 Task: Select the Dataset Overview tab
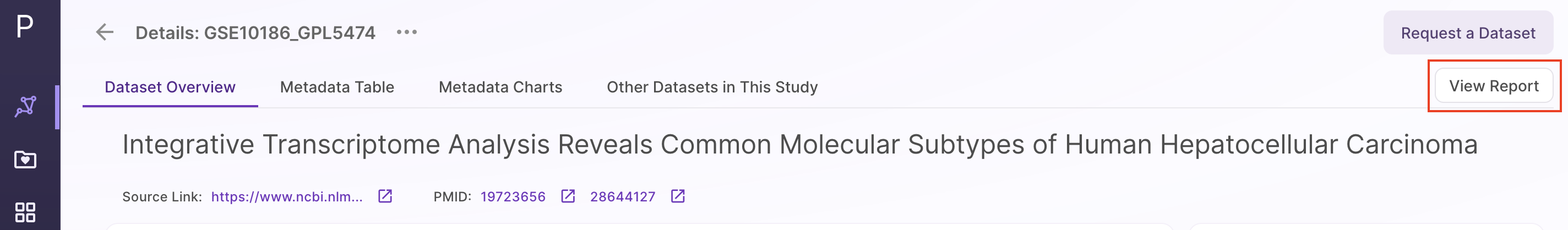[170, 87]
